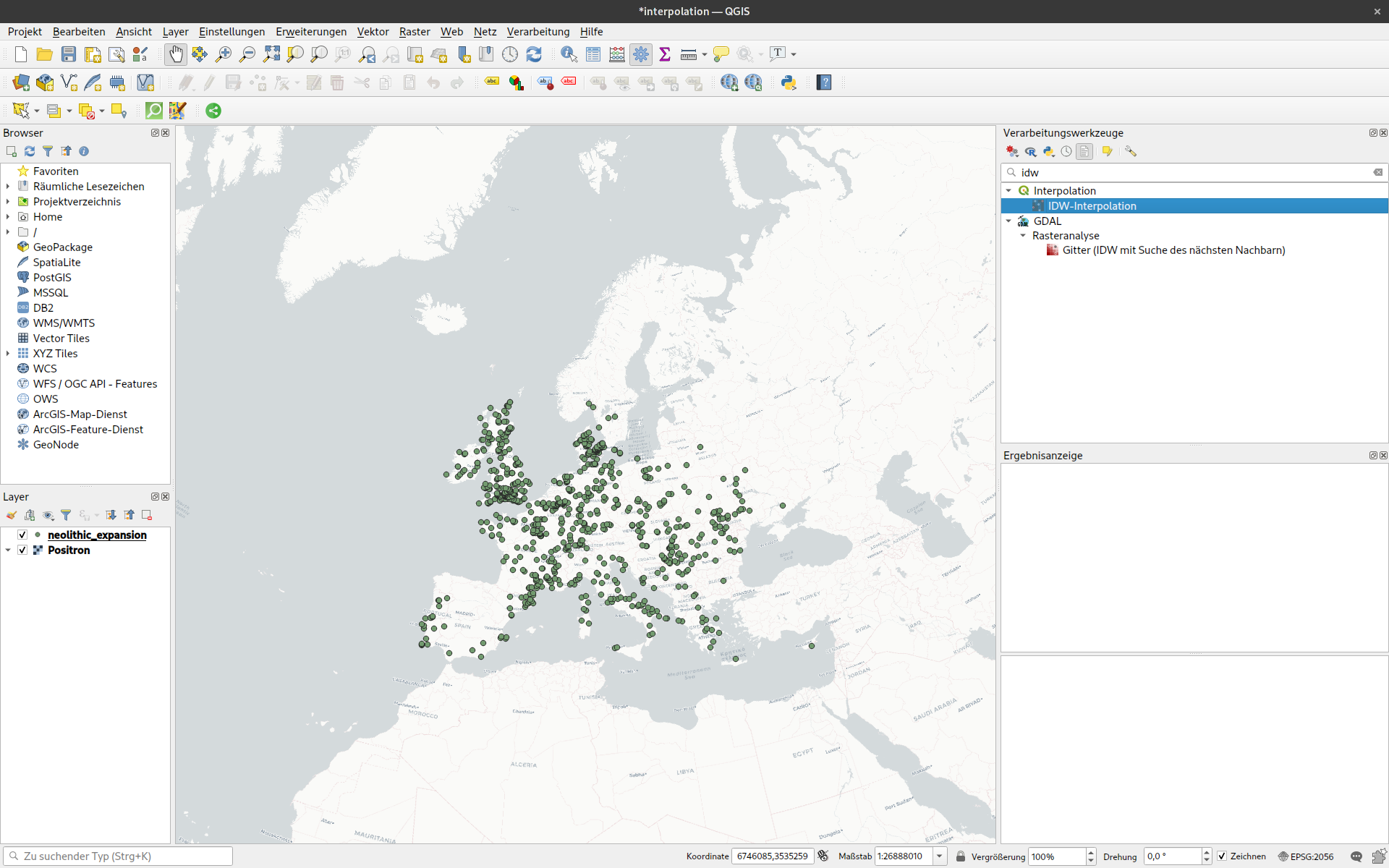Open the Verarbeitung menu
1389x868 pixels.
[538, 32]
